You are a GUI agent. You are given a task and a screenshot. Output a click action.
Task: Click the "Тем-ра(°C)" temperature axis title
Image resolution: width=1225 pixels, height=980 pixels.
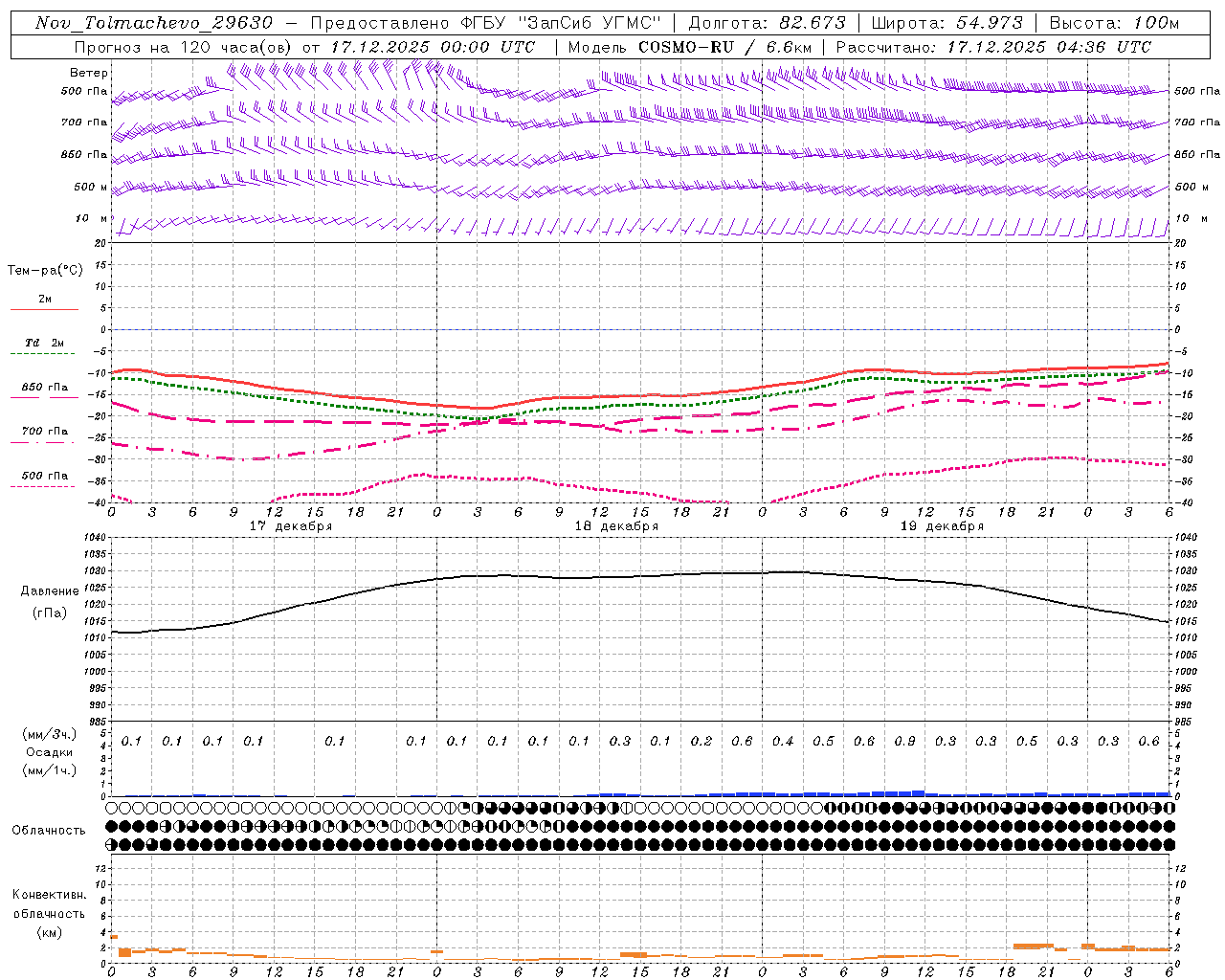(x=45, y=271)
